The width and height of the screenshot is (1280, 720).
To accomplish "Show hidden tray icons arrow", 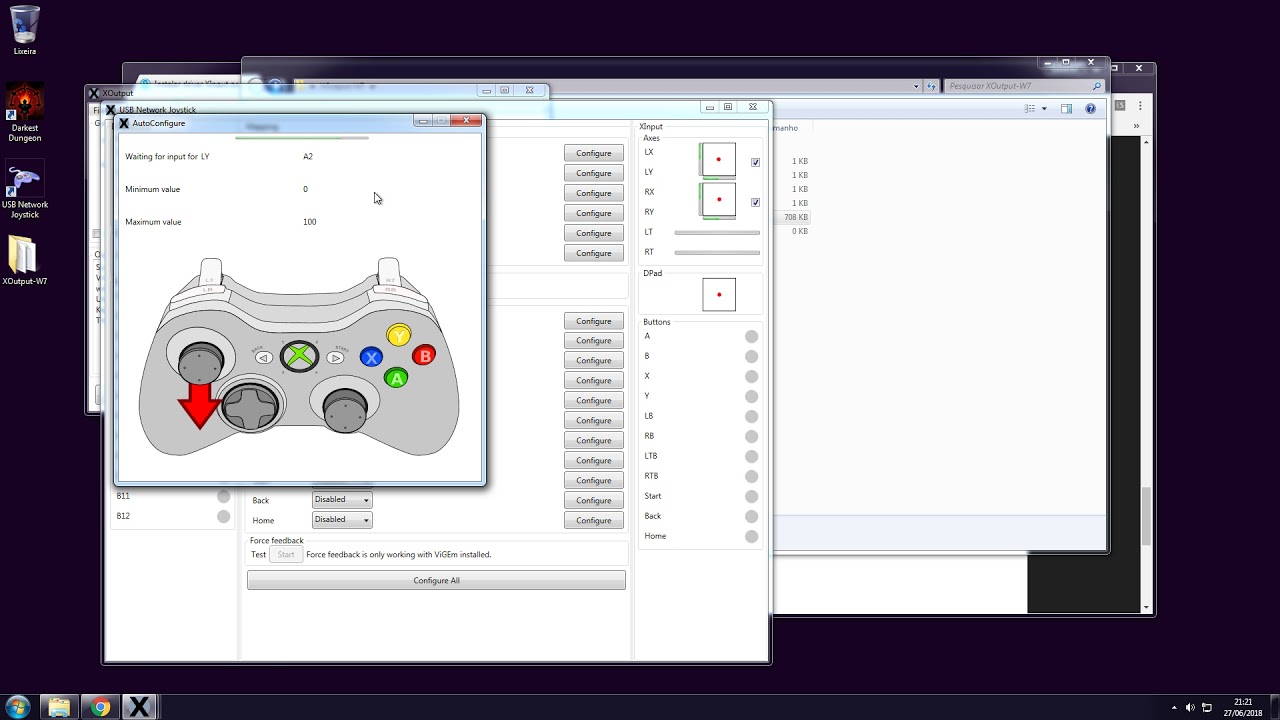I will (1174, 708).
